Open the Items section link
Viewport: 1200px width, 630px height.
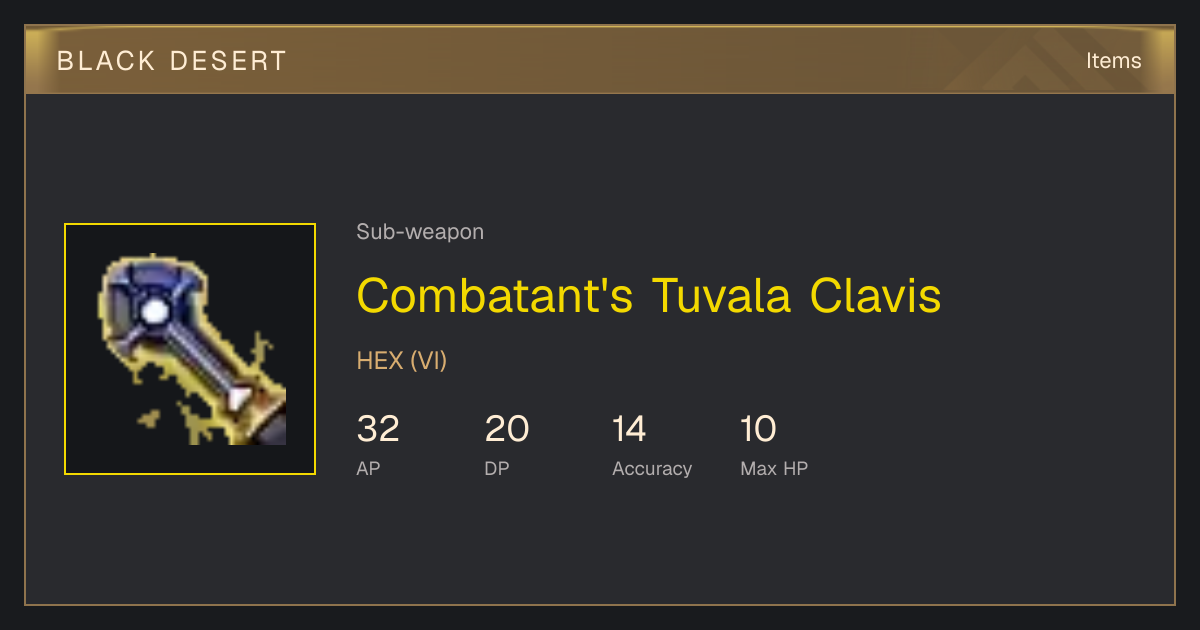click(x=1113, y=60)
